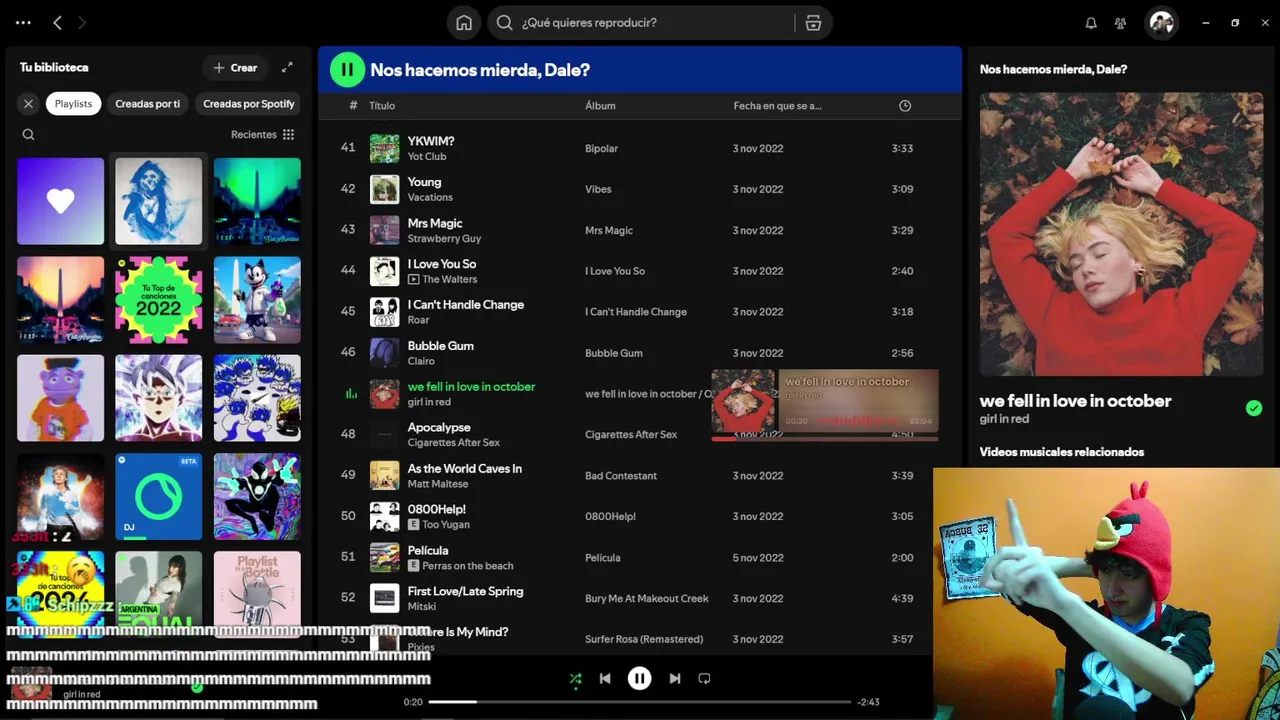
Task: Open Recientes sort dropdown
Action: 253,134
